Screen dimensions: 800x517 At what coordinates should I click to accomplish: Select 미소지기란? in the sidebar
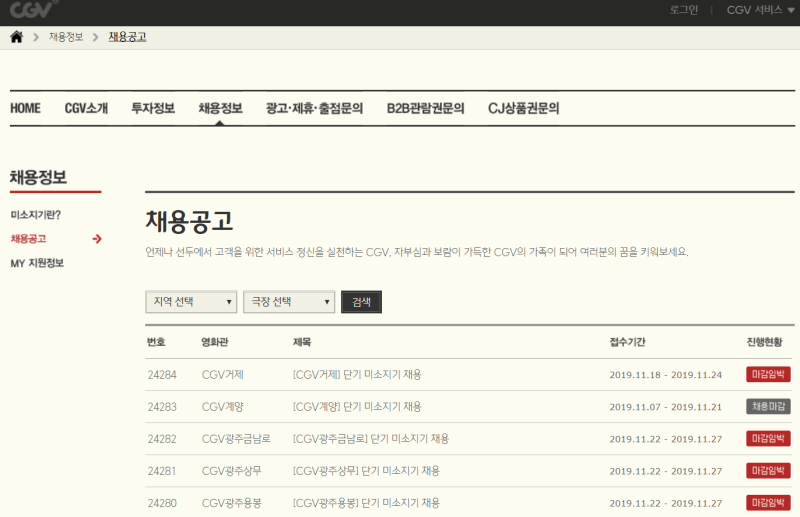36,215
